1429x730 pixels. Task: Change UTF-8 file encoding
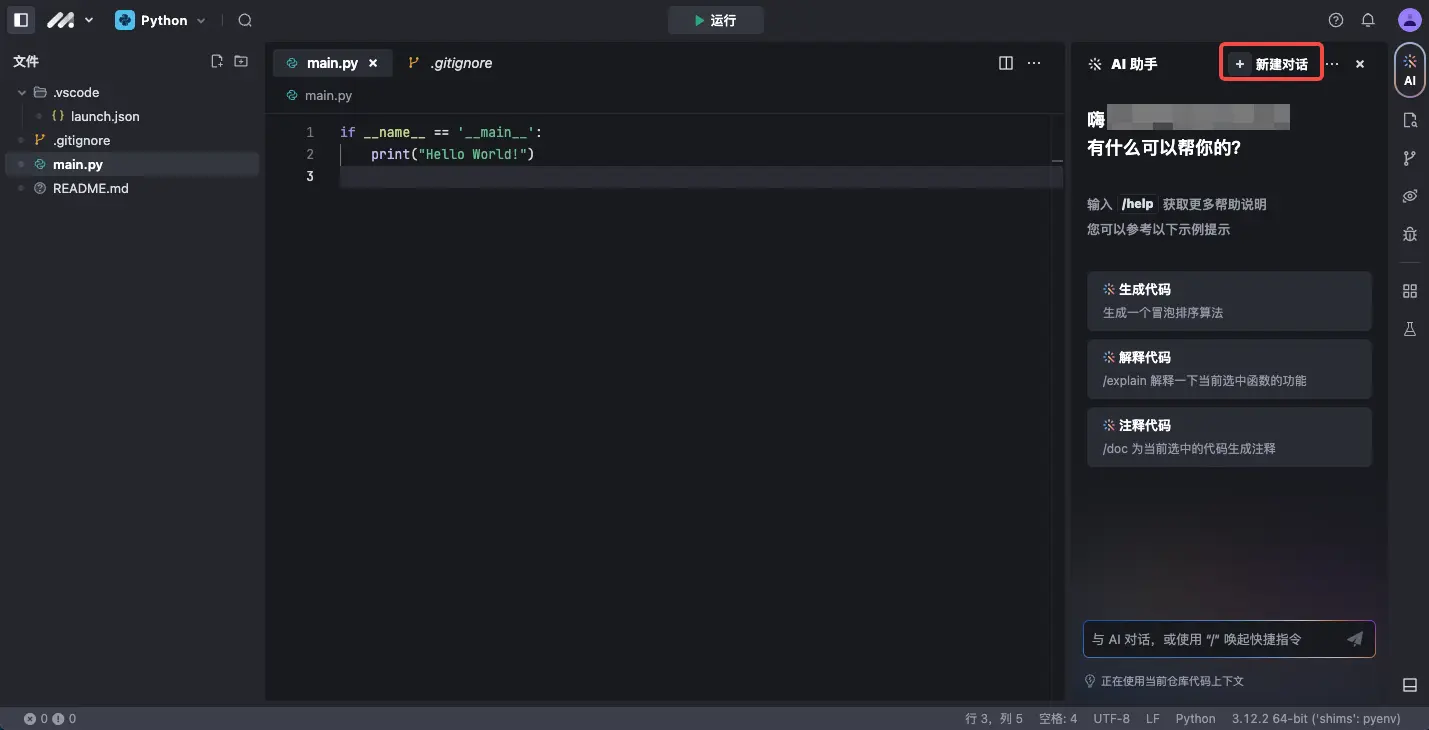pyautogui.click(x=1111, y=718)
